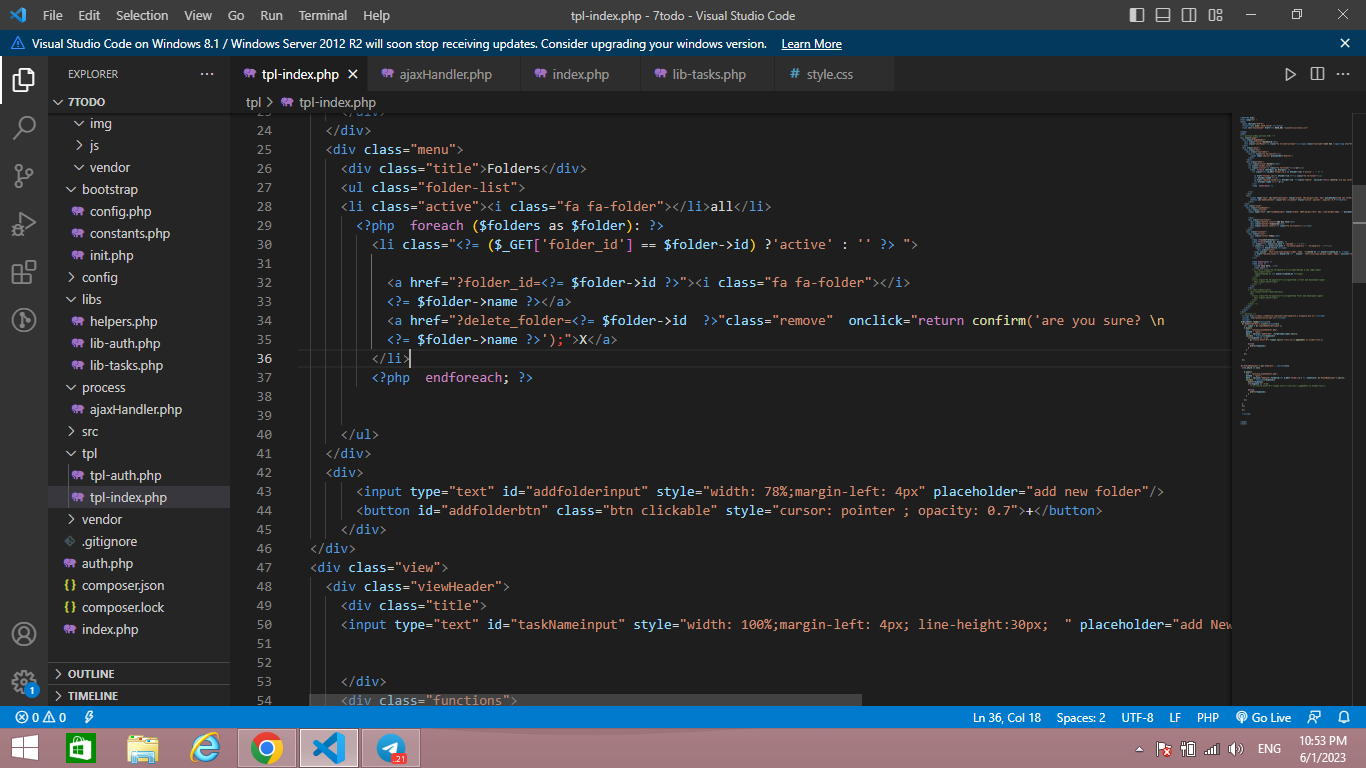
Task: Expand the img folder
Action: pos(139,124)
